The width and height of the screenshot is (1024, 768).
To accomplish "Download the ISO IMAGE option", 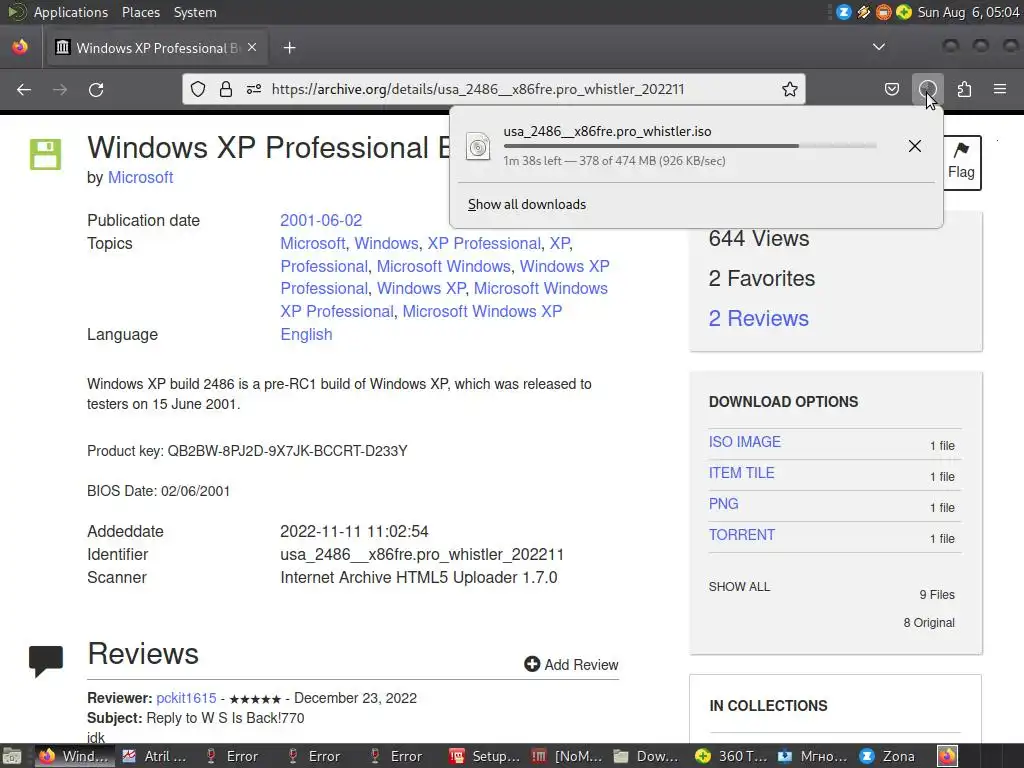I will [x=744, y=442].
